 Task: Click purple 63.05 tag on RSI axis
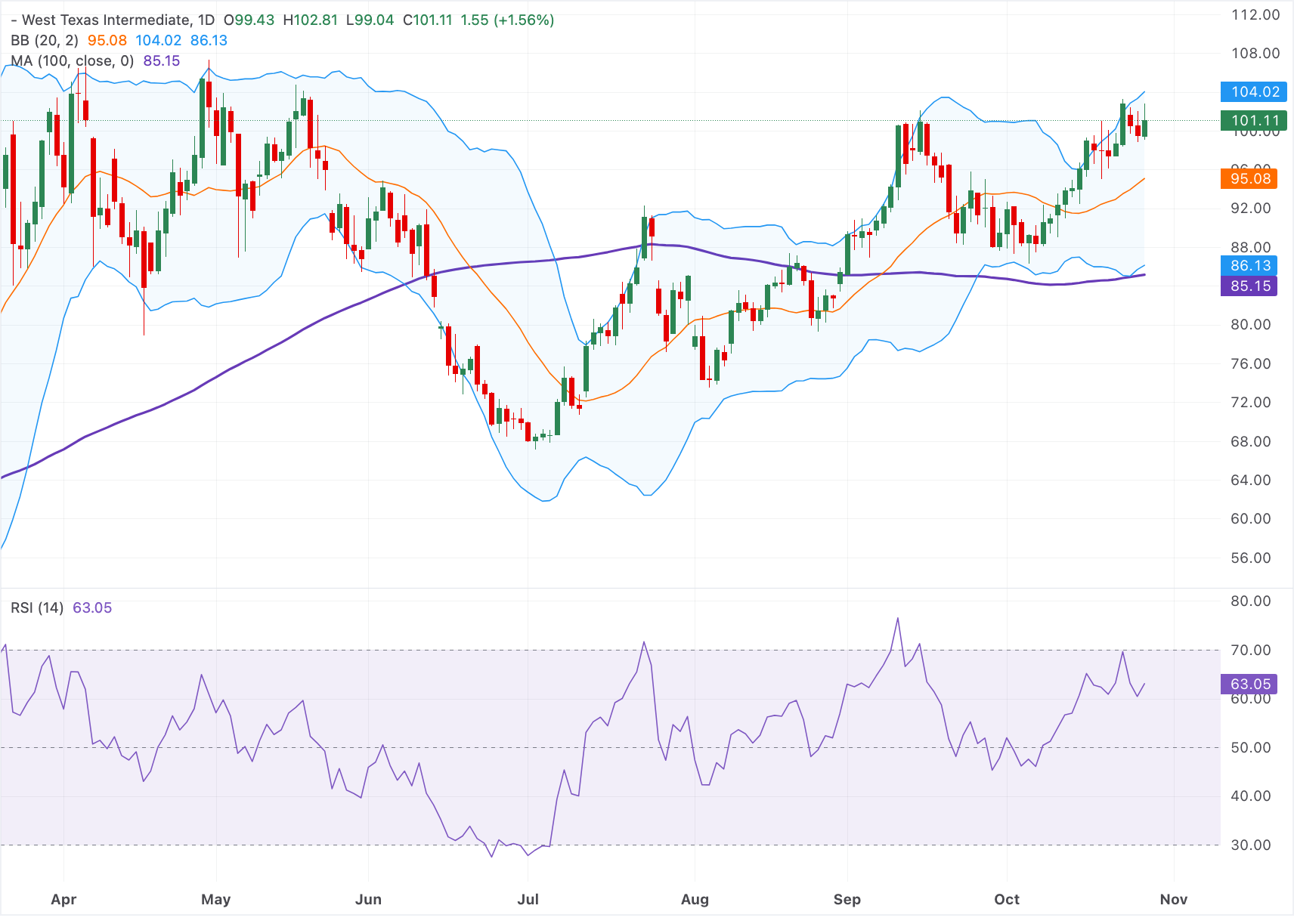1249,685
